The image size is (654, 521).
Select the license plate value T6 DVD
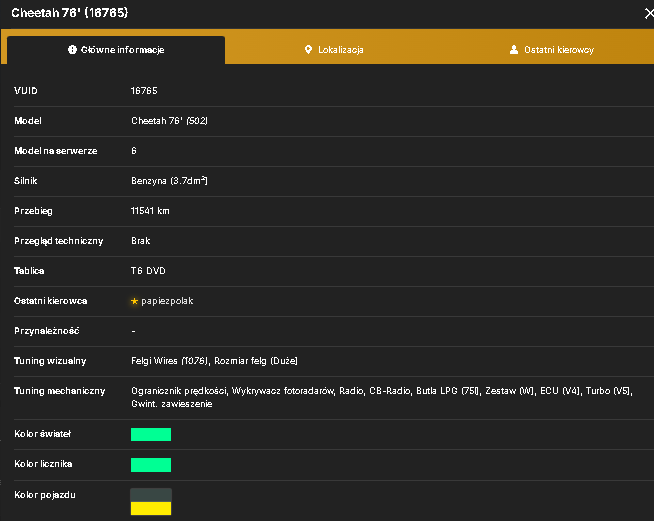[x=148, y=271]
